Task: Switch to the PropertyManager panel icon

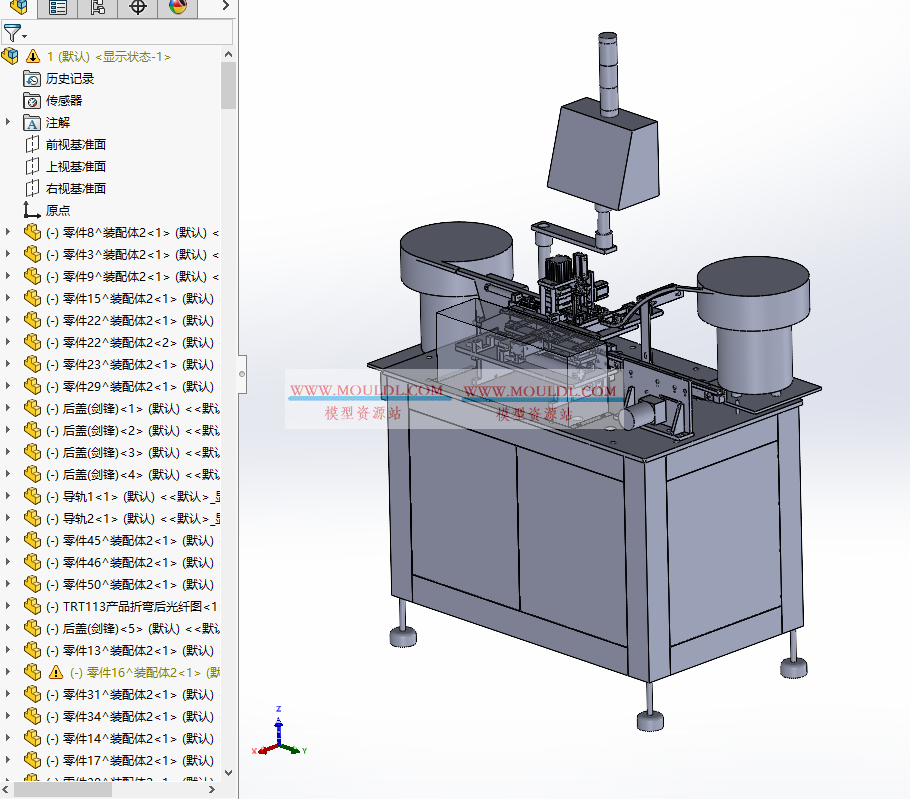Action: coord(58,8)
